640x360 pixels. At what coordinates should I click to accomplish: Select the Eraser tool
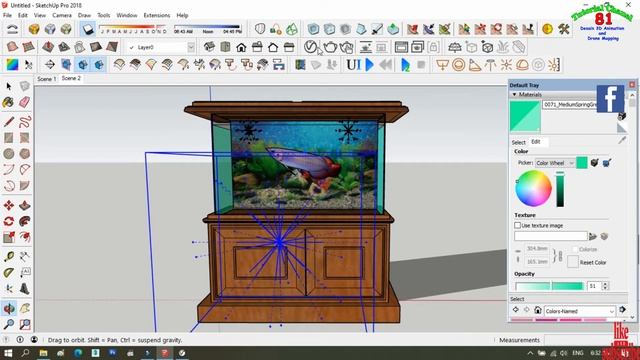point(24,102)
